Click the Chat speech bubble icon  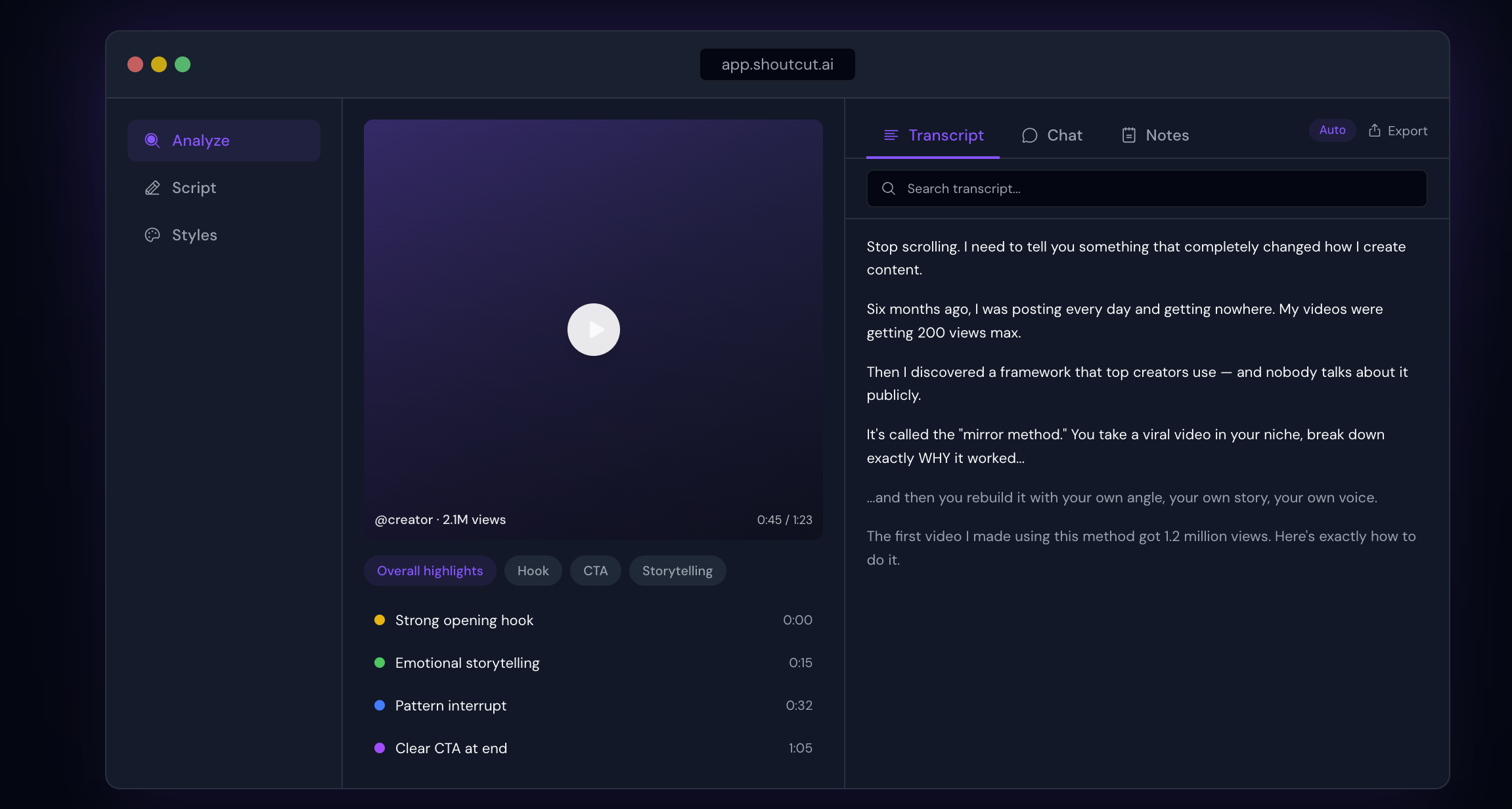tap(1029, 135)
